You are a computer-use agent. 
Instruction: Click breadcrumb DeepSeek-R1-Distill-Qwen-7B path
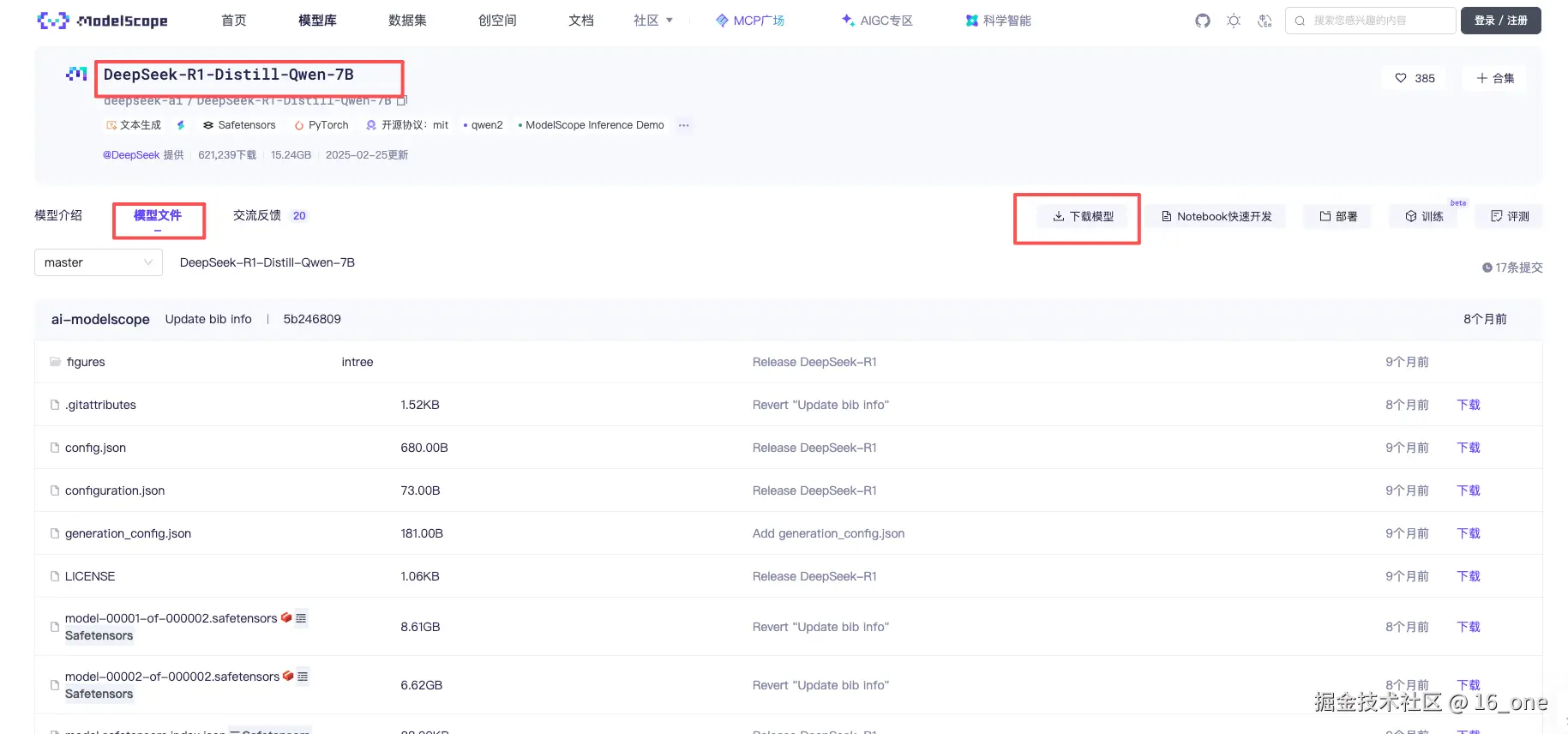pos(267,262)
